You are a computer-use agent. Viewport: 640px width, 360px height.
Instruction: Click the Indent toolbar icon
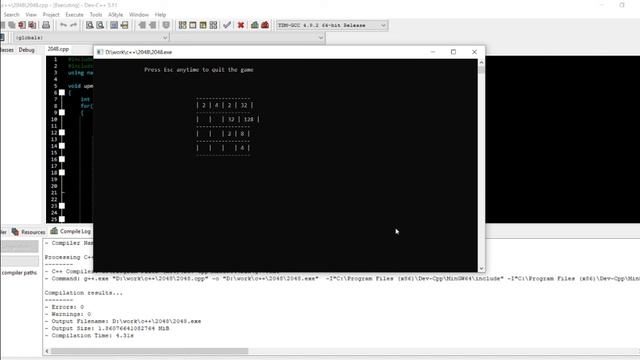coord(142,25)
